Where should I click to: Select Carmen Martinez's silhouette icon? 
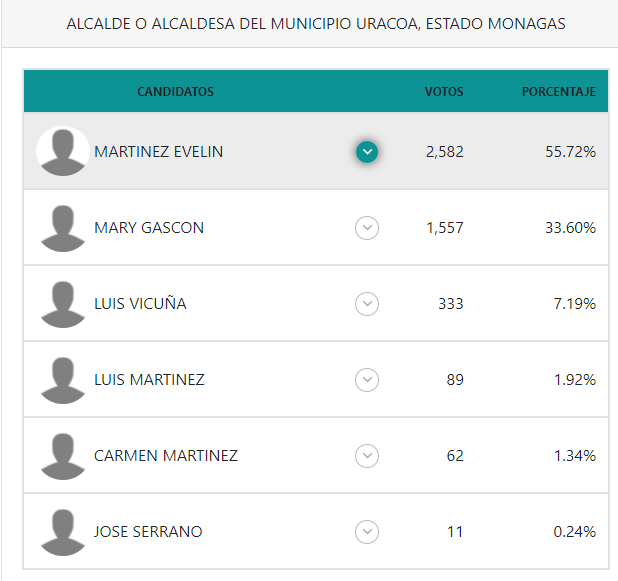(63, 456)
